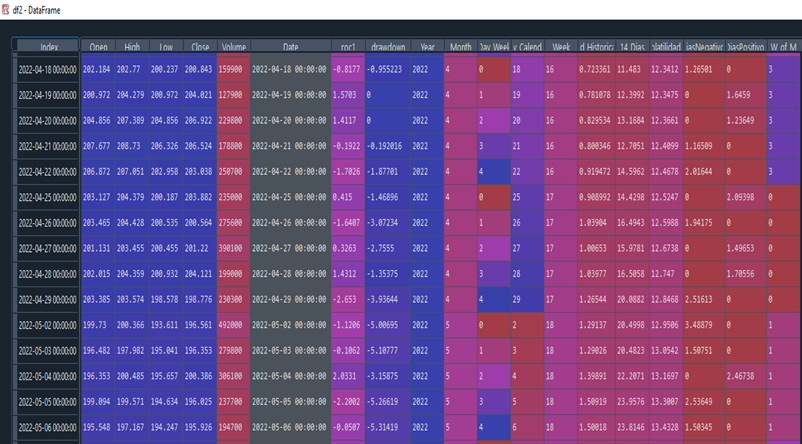Viewport: 802px width, 444px height.
Task: Select DiasPositivo cell 2.09398
Action: tap(746, 197)
